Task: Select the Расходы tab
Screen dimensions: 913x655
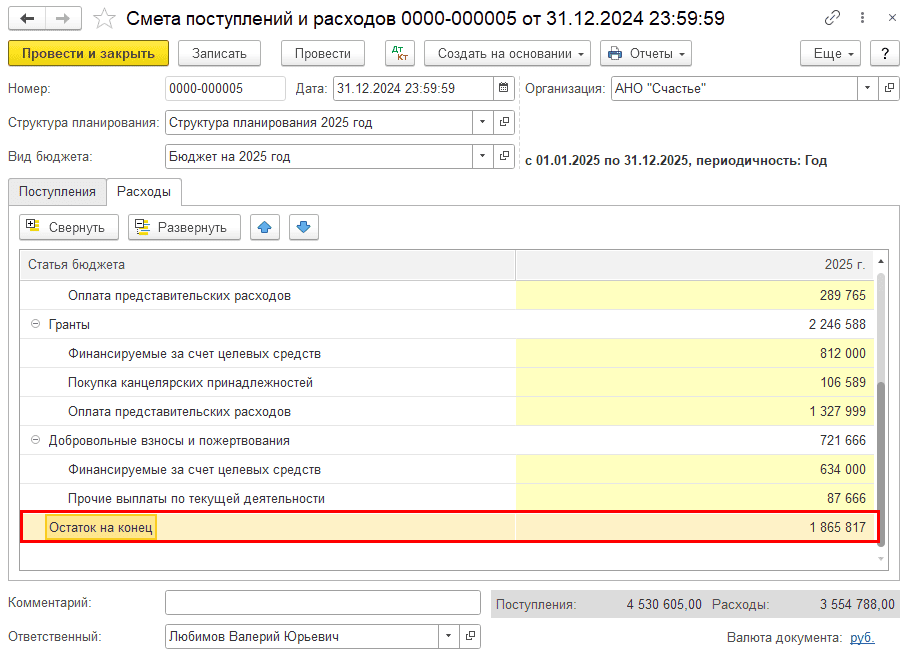Action: tap(143, 192)
